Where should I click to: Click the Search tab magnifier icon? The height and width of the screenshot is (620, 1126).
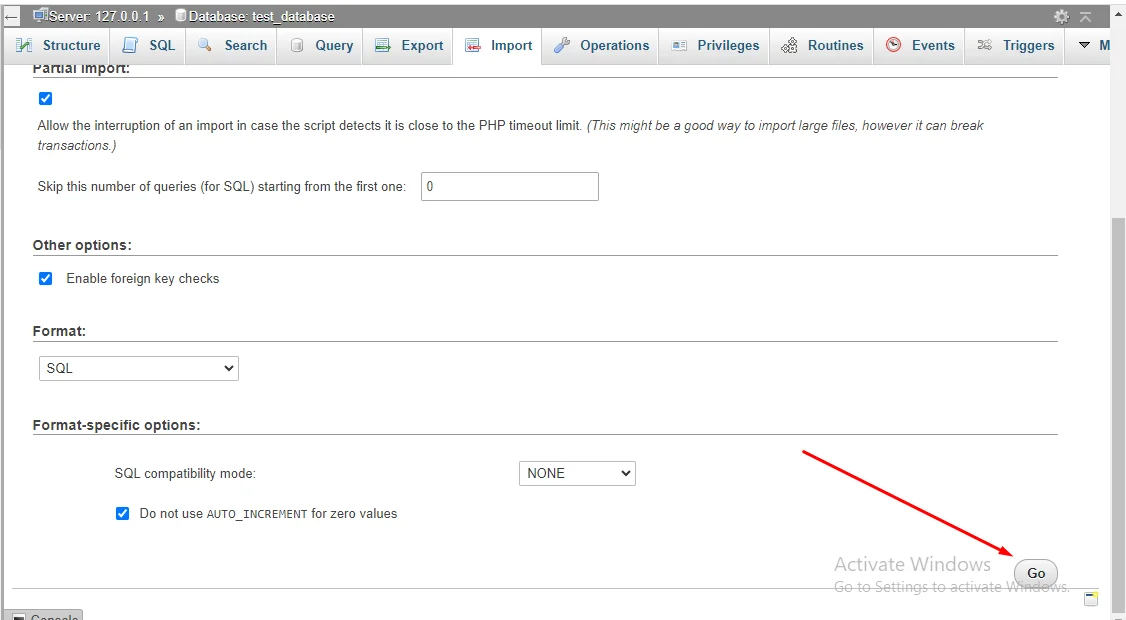click(205, 45)
